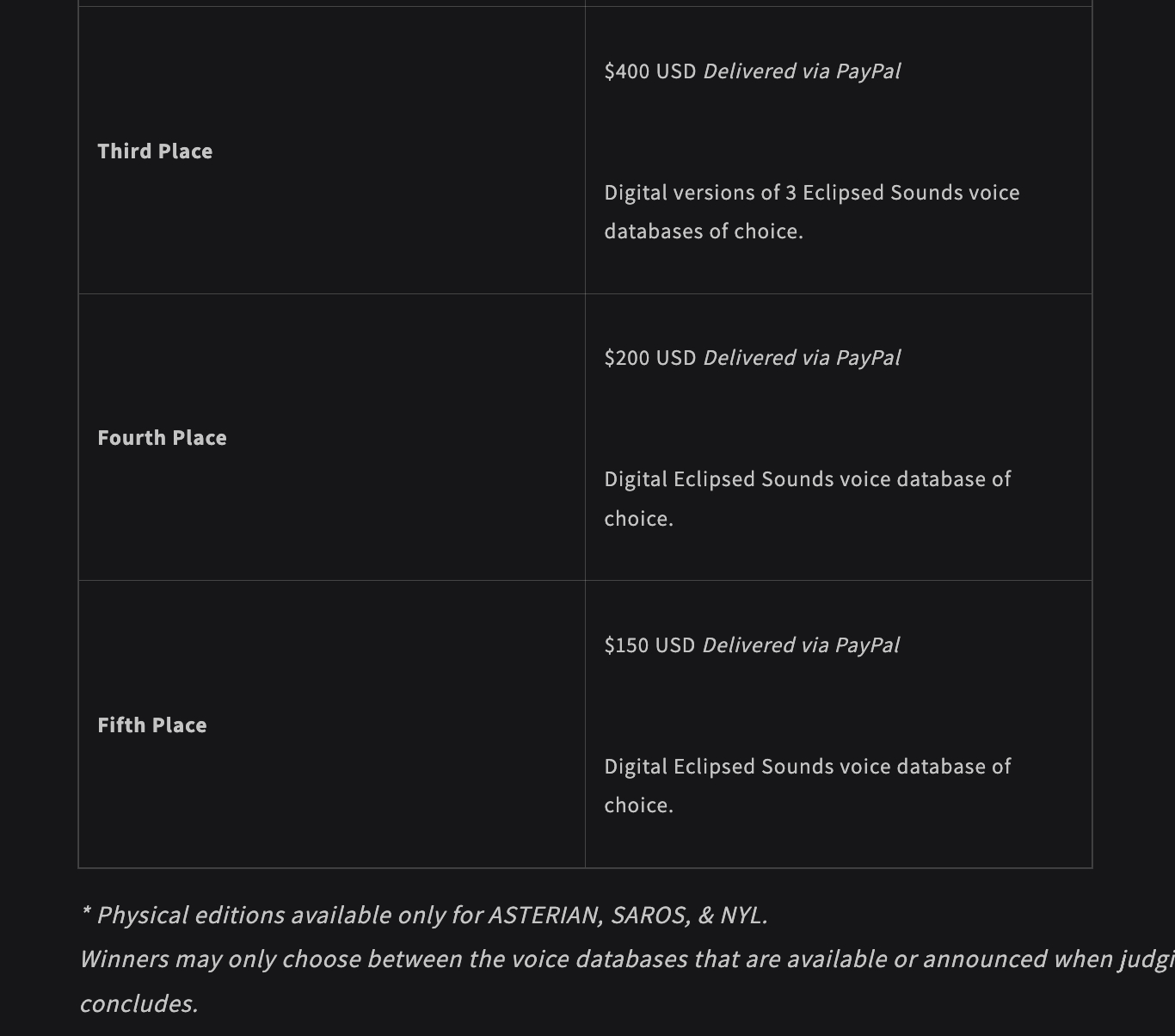1175x1036 pixels.
Task: Click the word "choice." in Fifth Place row
Action: point(638,805)
